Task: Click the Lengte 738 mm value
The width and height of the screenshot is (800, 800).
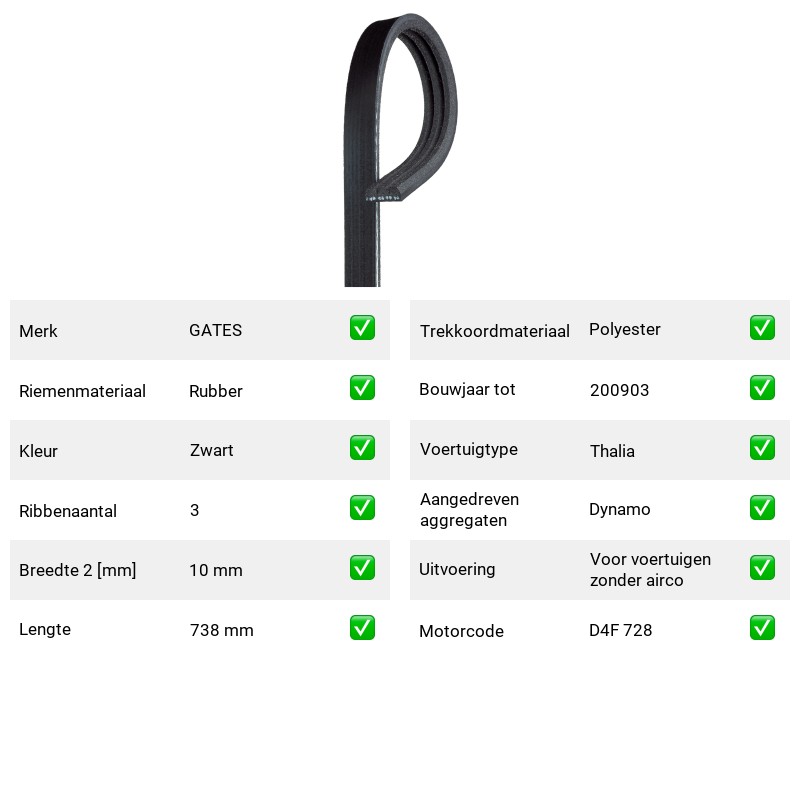Action: tap(221, 630)
